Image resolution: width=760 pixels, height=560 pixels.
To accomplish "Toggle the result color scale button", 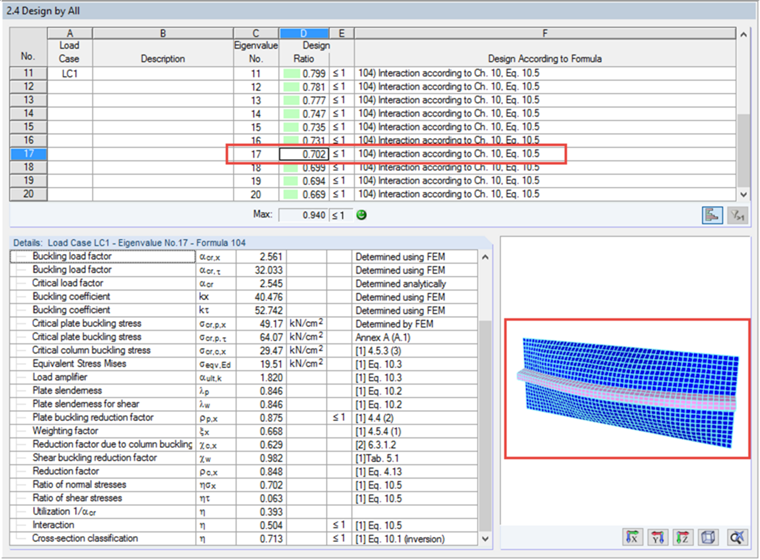I will [x=712, y=215].
